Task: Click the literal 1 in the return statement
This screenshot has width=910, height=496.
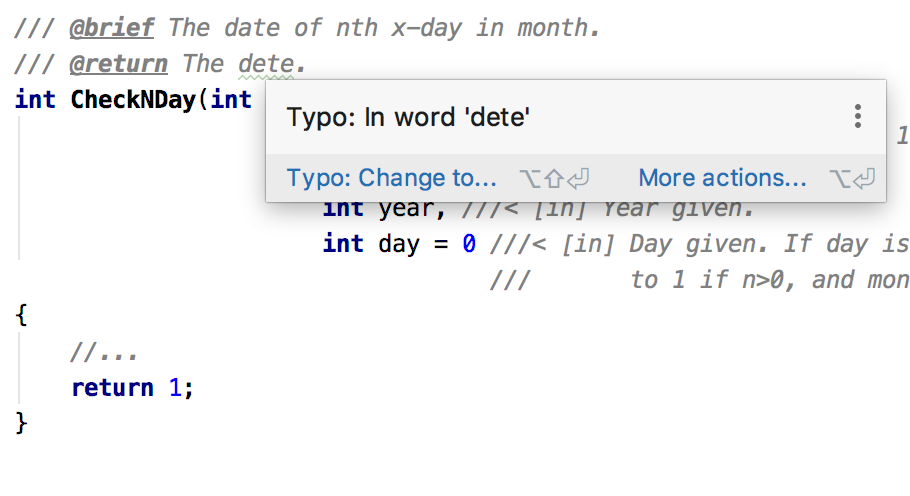Action: [x=174, y=388]
